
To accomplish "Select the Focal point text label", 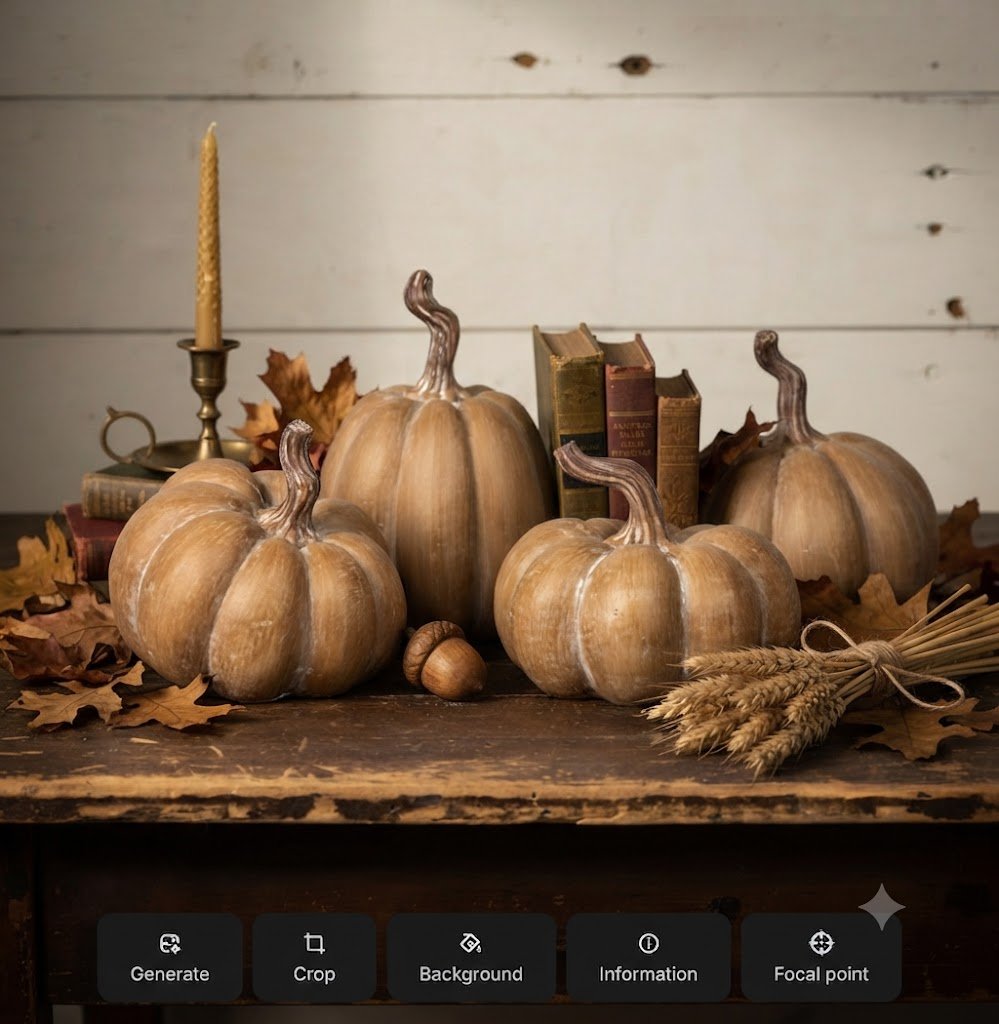I will point(821,974).
